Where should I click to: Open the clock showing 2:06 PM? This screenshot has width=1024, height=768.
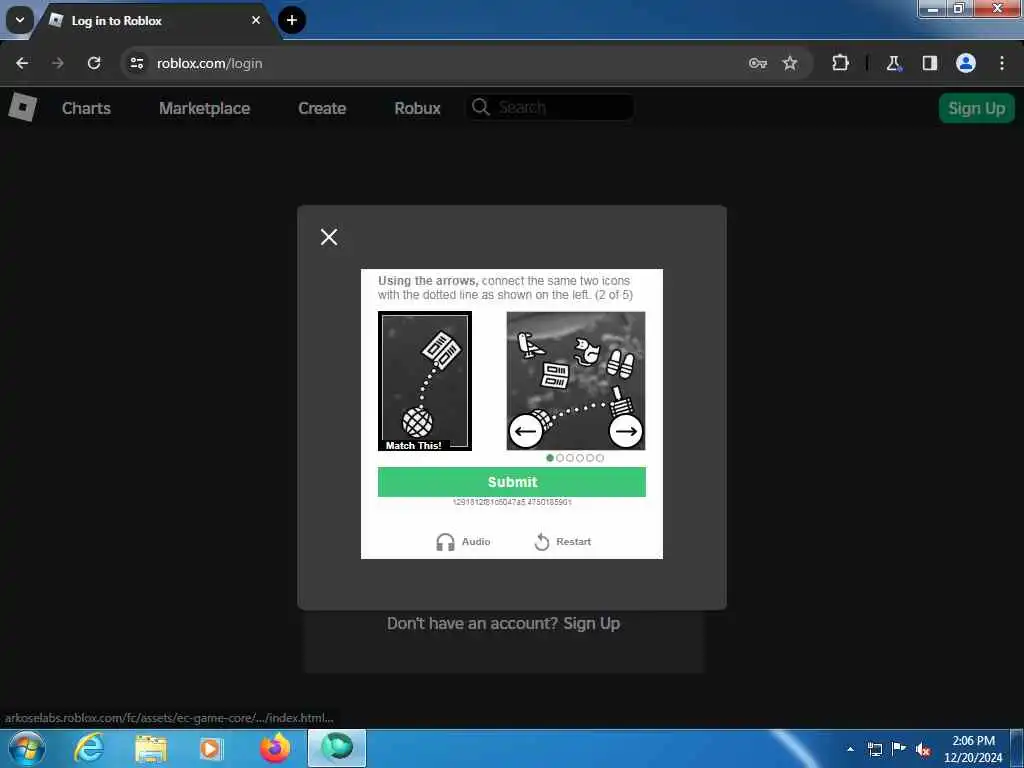pos(973,749)
